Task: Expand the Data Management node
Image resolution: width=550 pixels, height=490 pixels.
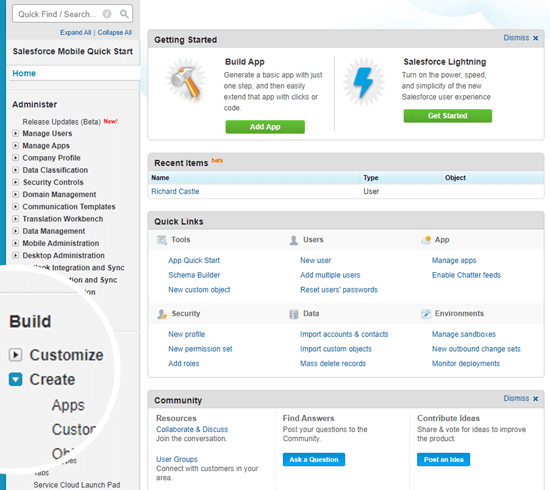Action: (x=15, y=231)
